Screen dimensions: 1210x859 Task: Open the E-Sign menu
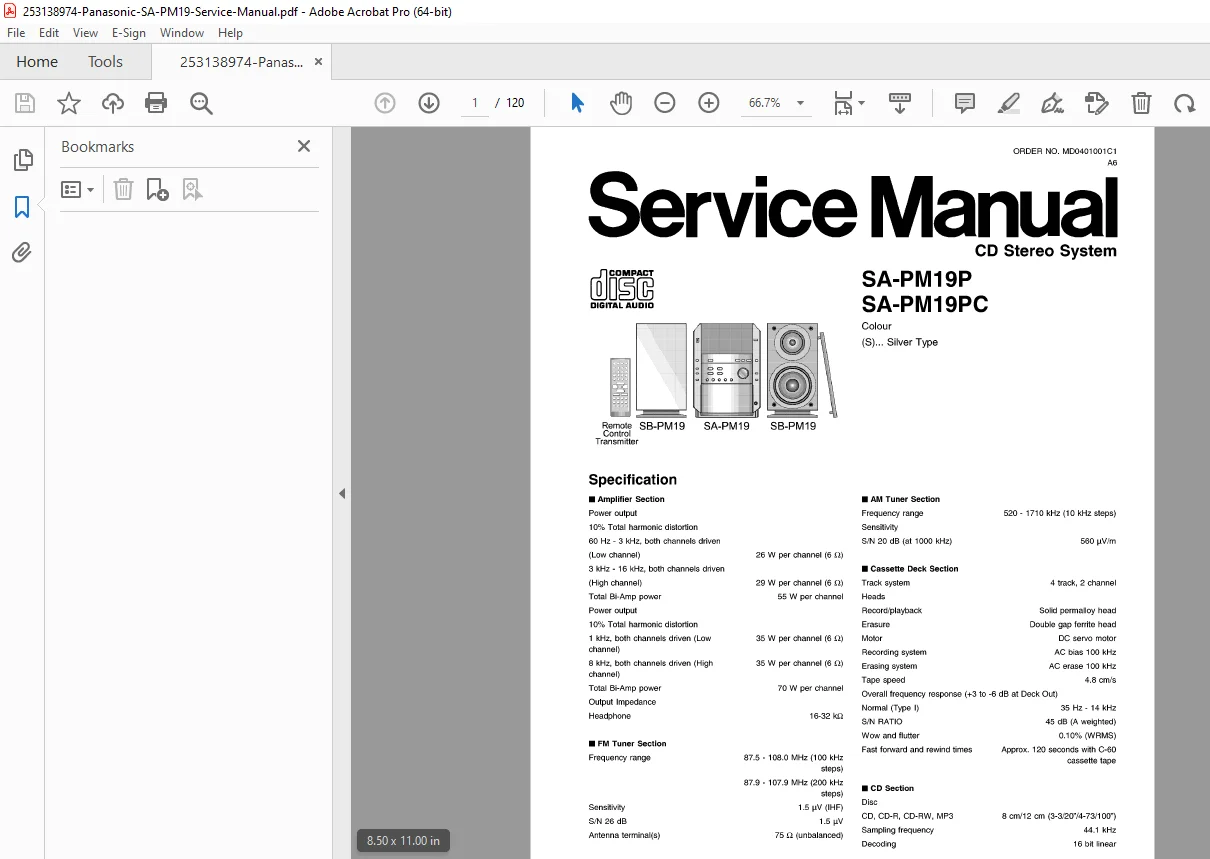click(129, 33)
